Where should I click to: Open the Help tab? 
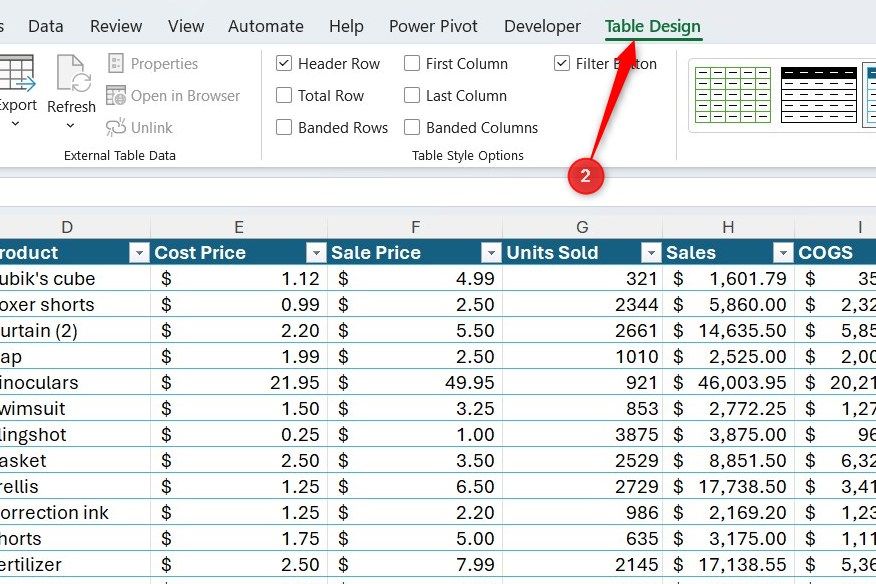tap(346, 26)
